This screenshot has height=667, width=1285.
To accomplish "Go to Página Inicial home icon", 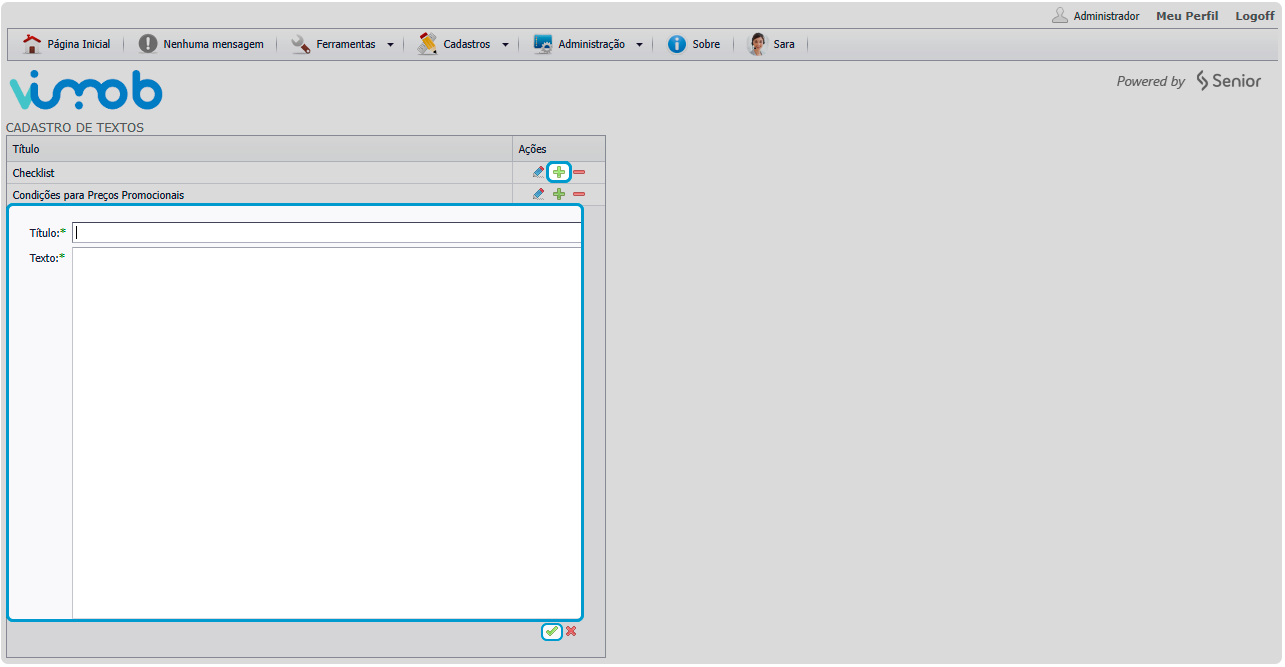I will (32, 44).
